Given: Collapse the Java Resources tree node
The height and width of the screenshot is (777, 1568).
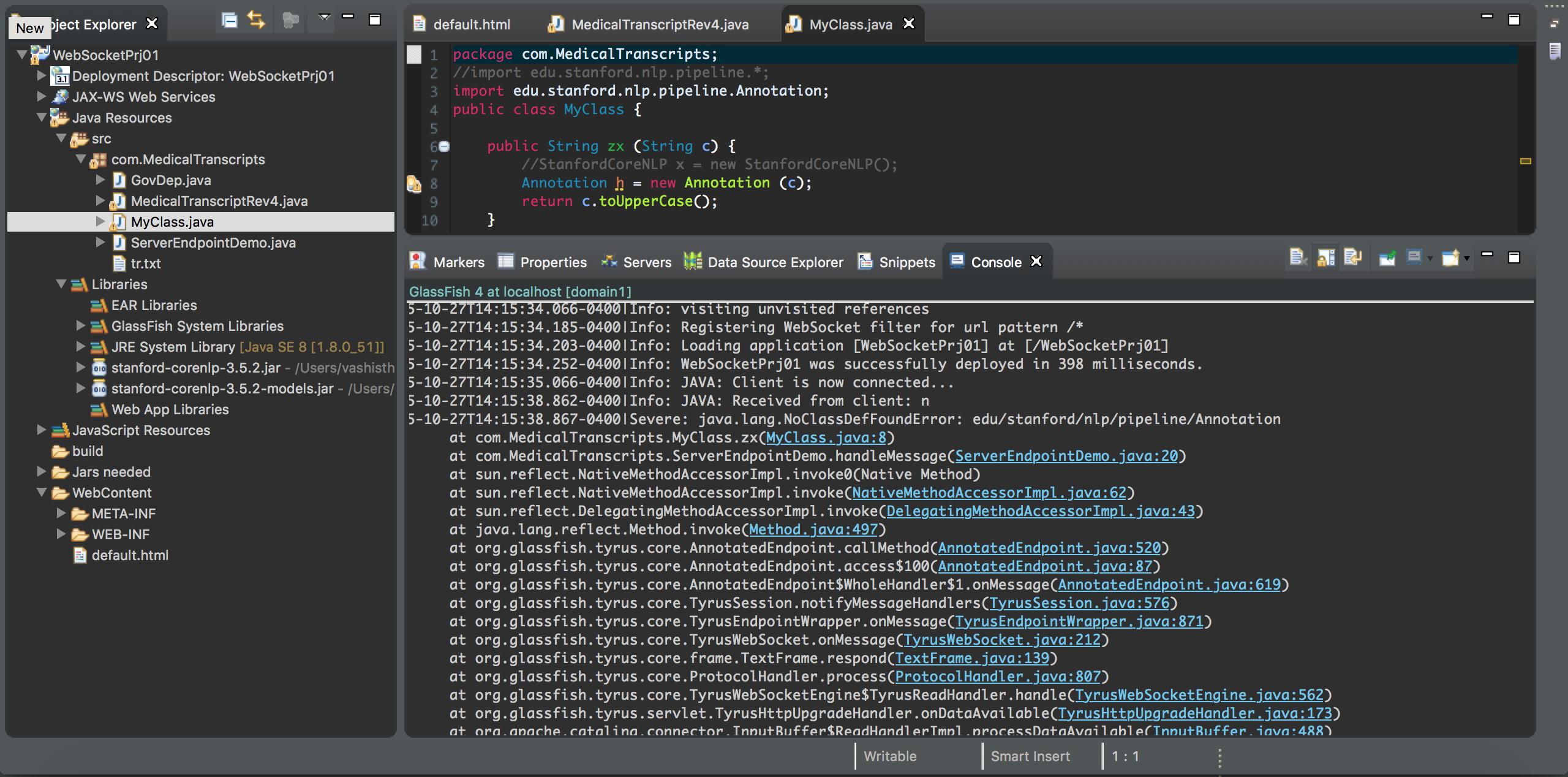Looking at the screenshot, I should [42, 118].
